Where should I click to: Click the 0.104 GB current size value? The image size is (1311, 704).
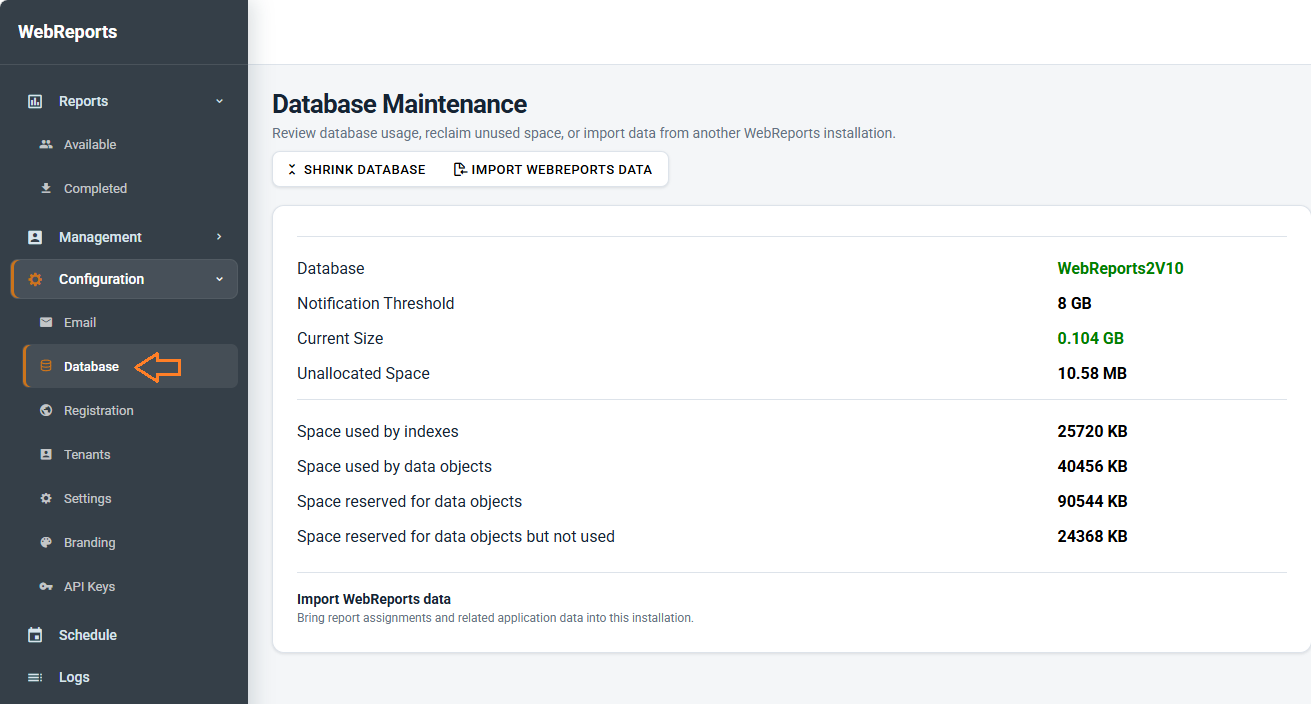pos(1090,338)
